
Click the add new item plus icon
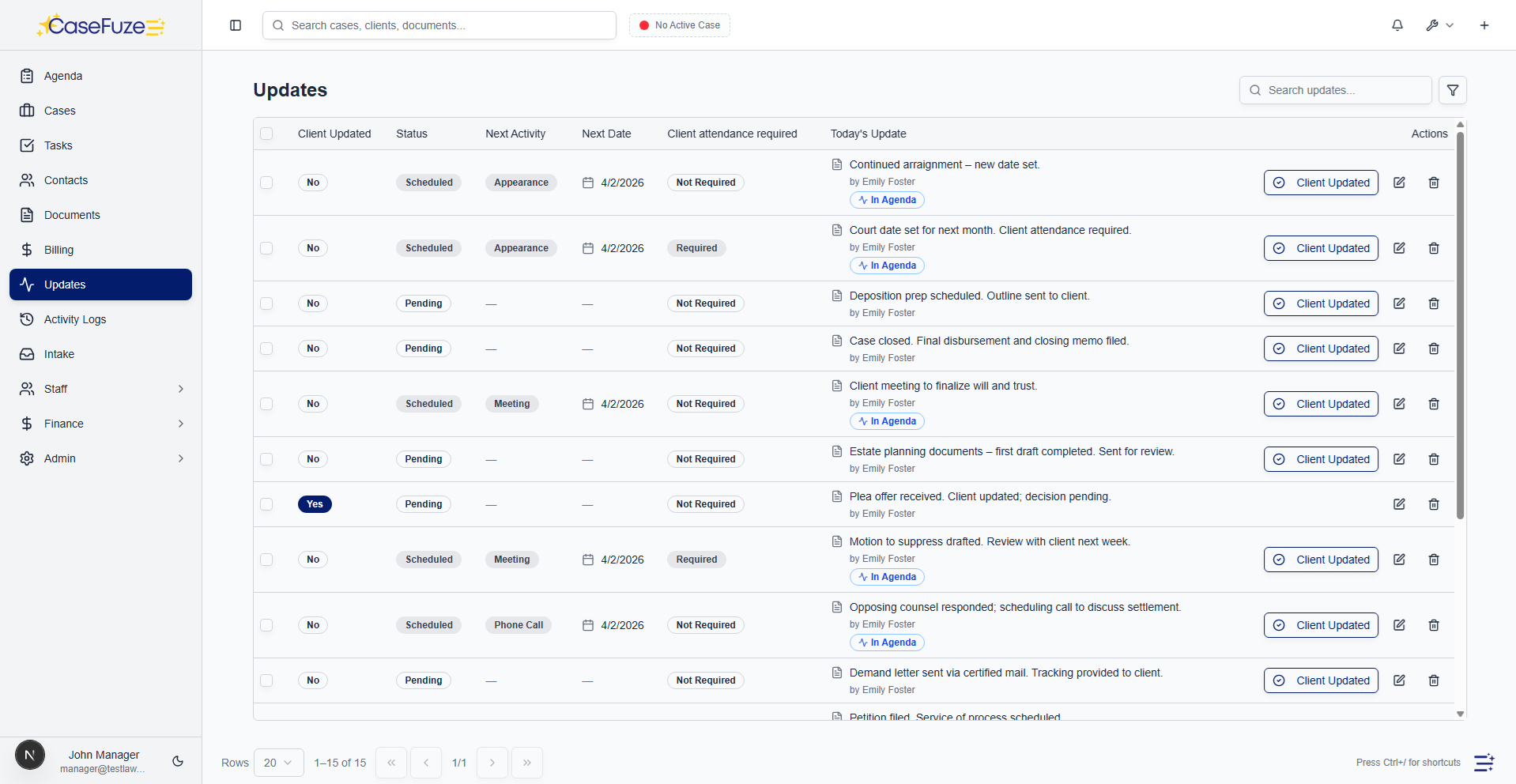[x=1484, y=24]
